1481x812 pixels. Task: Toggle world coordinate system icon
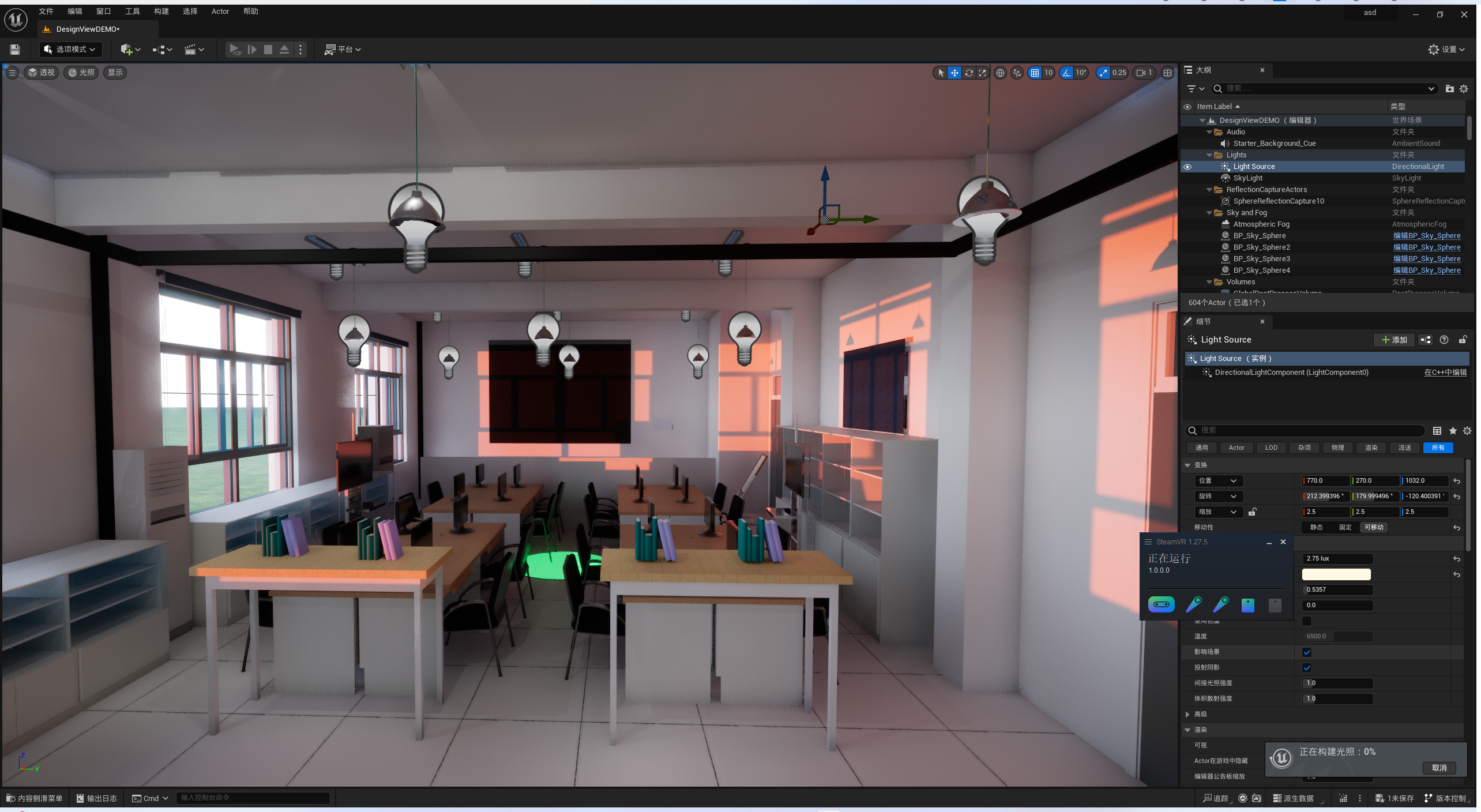[x=1001, y=73]
